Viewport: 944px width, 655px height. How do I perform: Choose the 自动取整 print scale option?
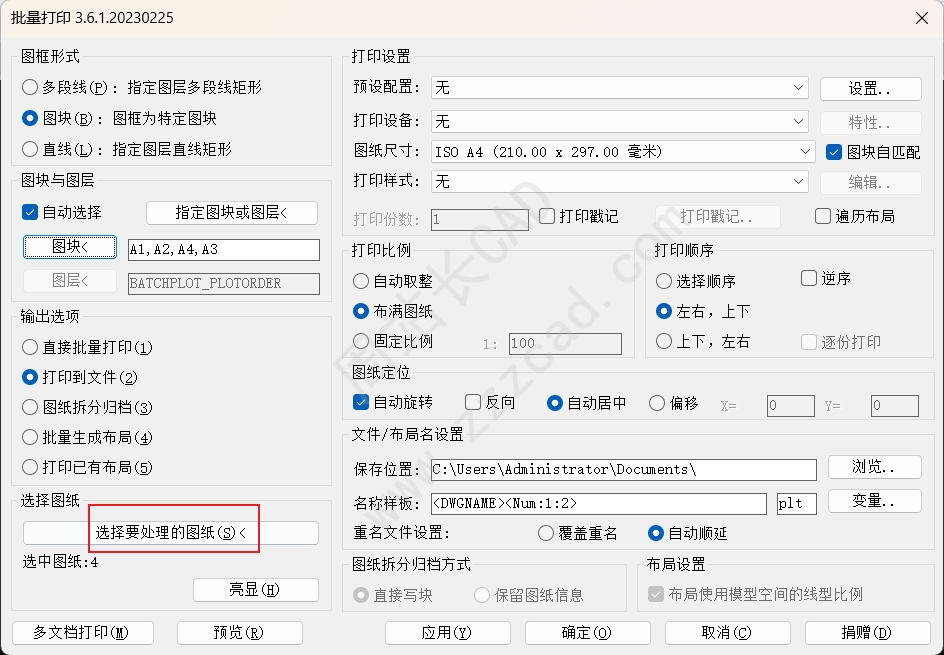[x=362, y=282]
